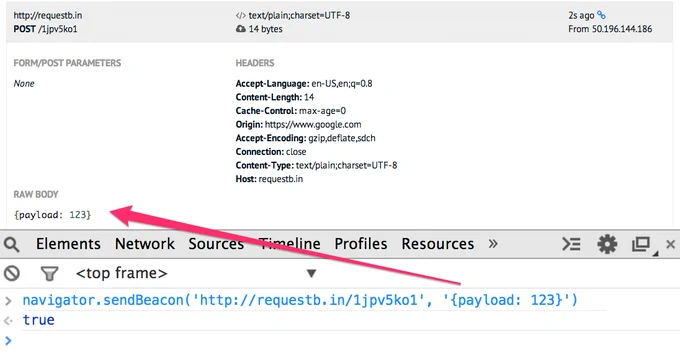The width and height of the screenshot is (680, 360).
Task: Click the Accept-Language header line
Action: point(304,84)
